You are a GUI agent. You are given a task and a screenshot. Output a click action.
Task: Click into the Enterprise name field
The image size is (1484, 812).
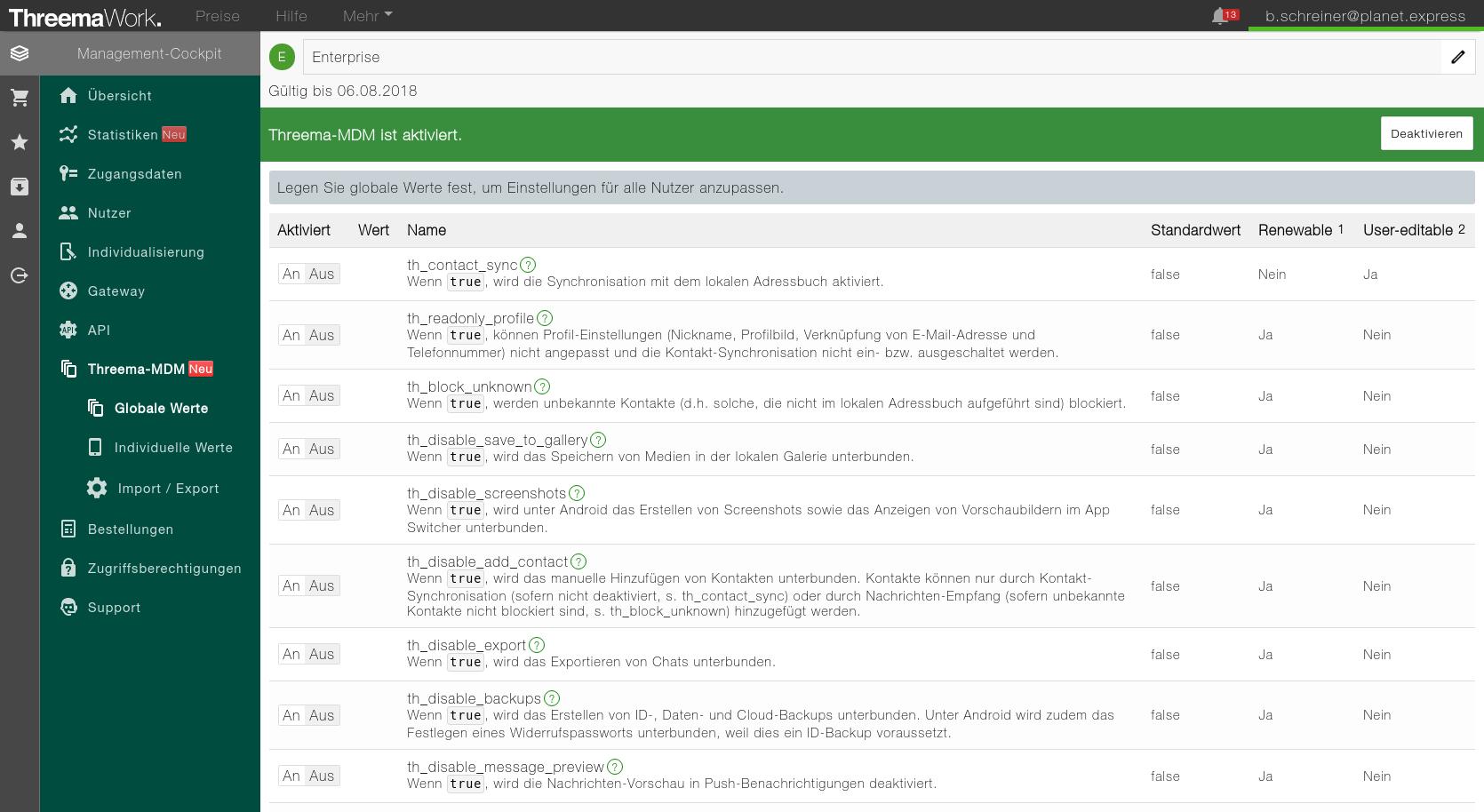click(871, 57)
